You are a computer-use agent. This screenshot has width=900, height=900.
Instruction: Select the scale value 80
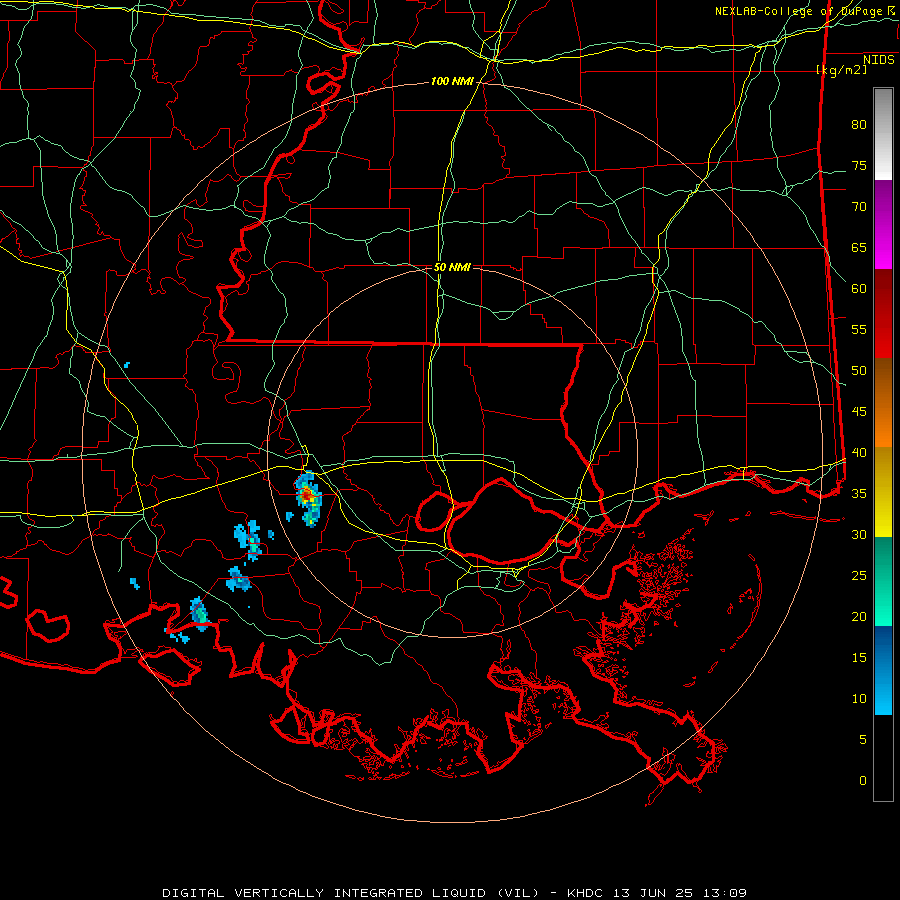(859, 125)
